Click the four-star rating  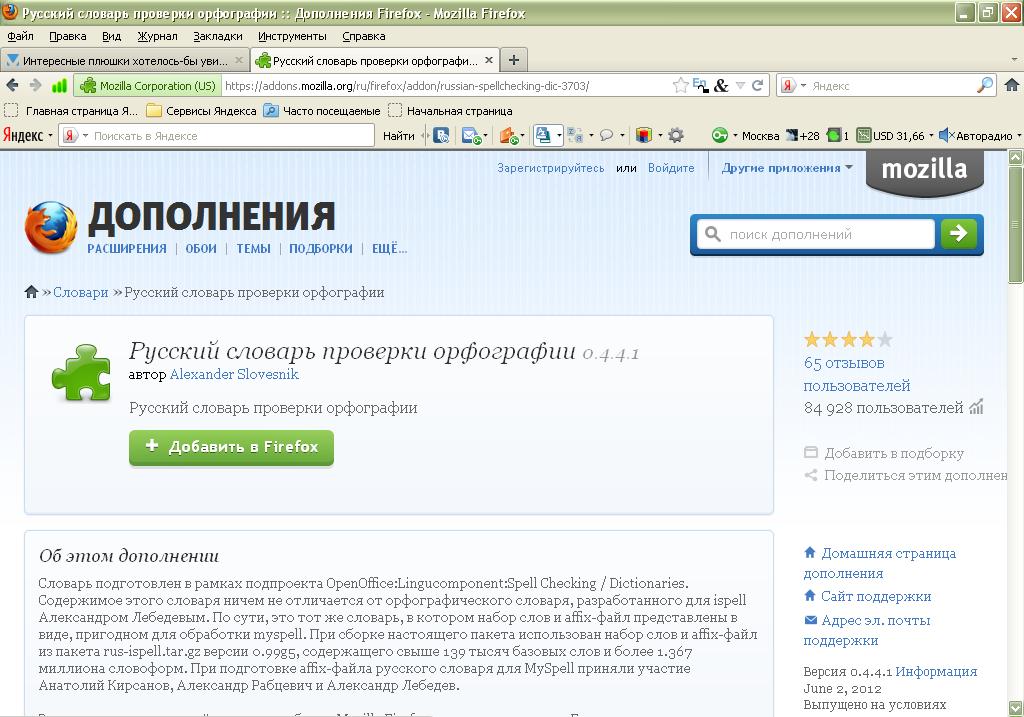(x=848, y=340)
